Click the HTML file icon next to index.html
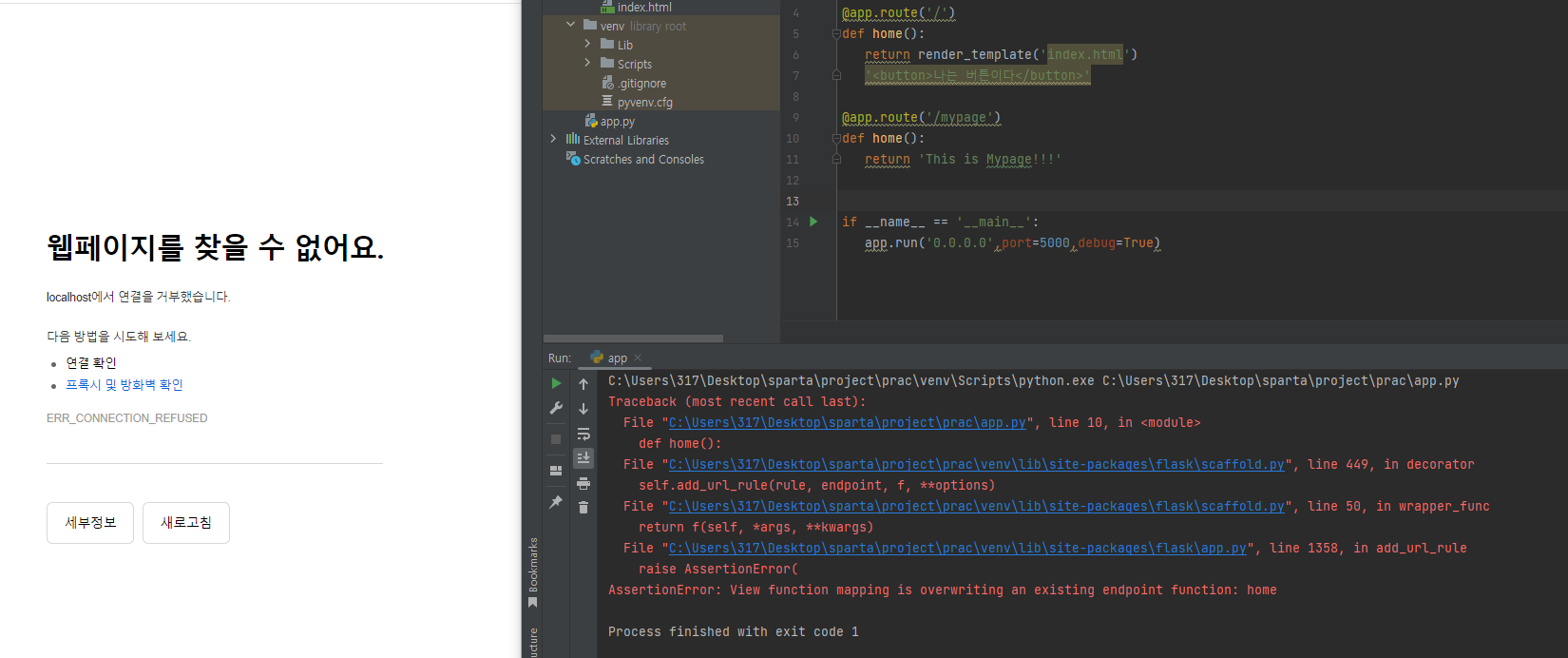Image resolution: width=1568 pixels, height=658 pixels. coord(607,7)
